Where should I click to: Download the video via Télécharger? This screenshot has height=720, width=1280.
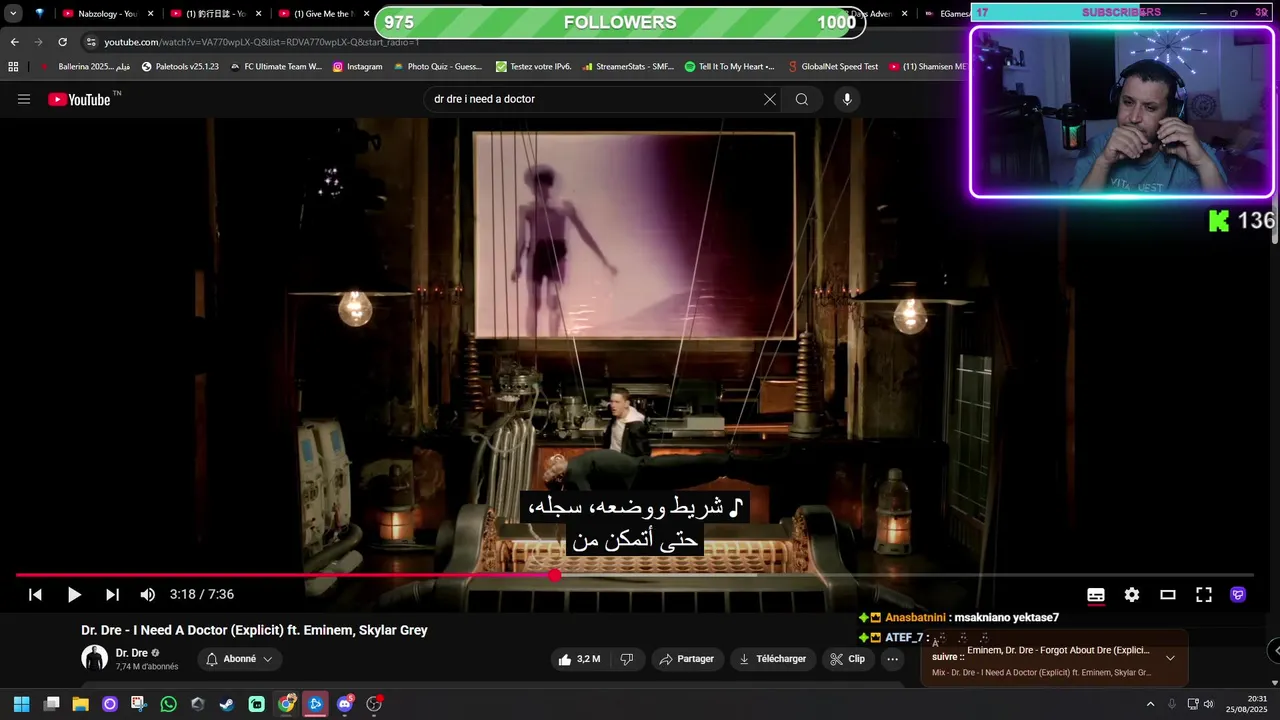772,659
